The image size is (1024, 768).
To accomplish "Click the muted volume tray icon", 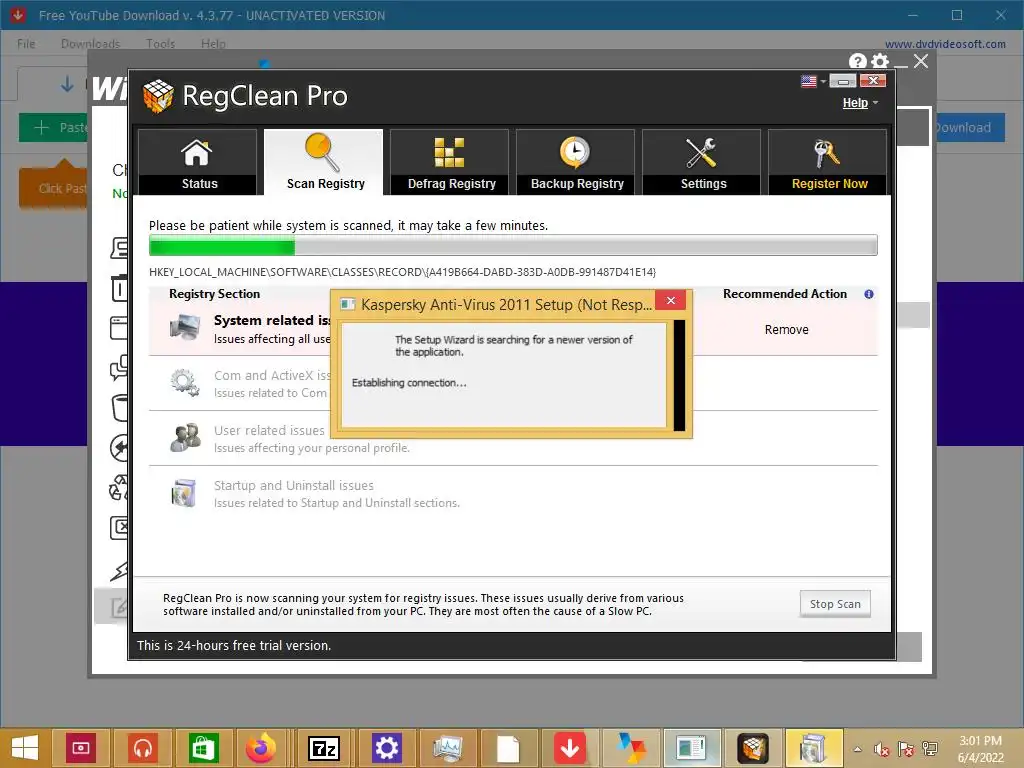I will [882, 749].
